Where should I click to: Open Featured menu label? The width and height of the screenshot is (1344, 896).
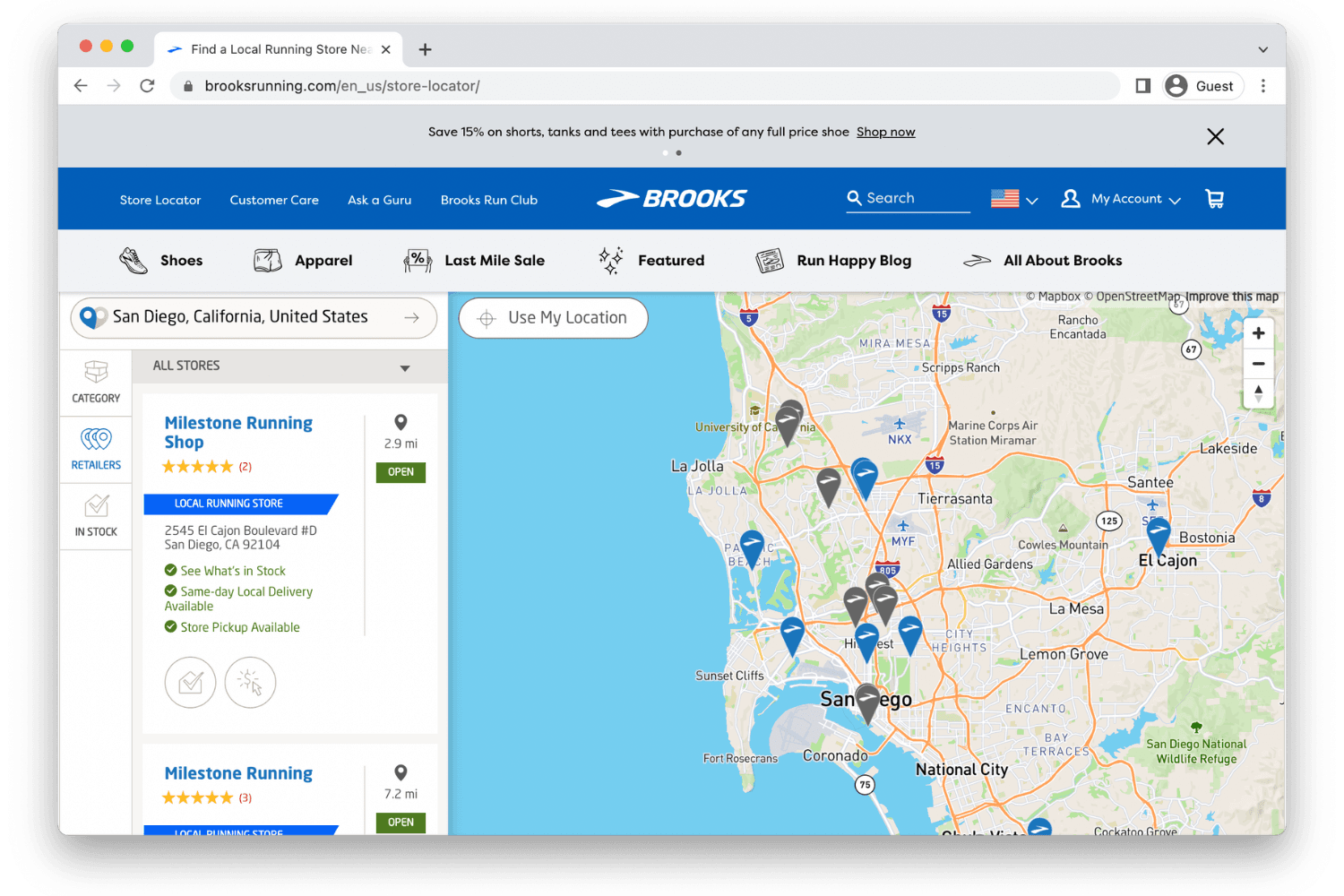click(x=671, y=261)
